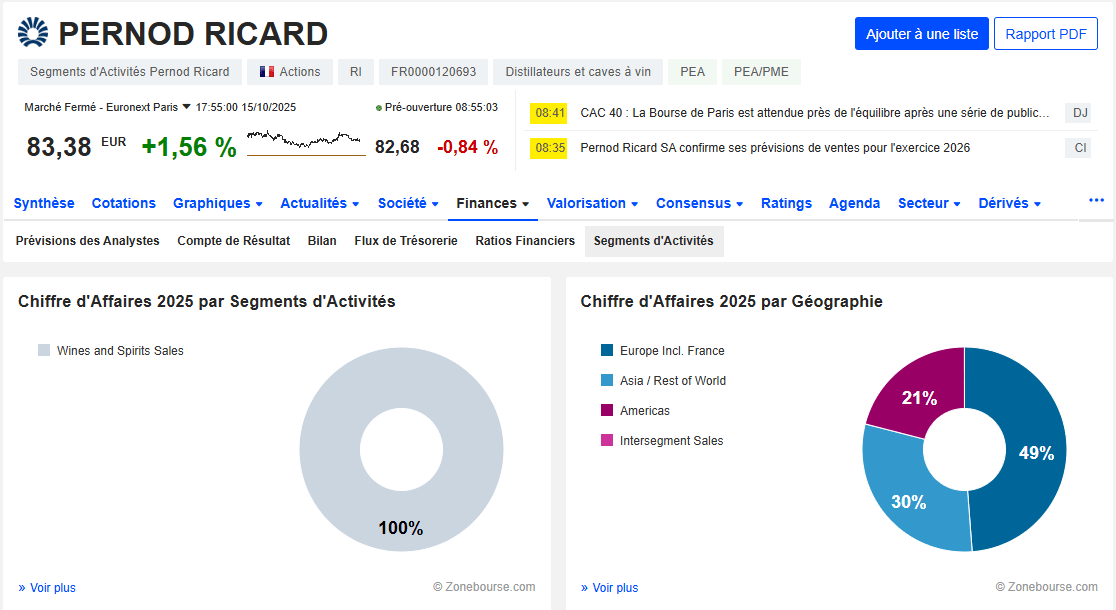The width and height of the screenshot is (1116, 610).
Task: Open Ratios Financiers sub-tab
Action: 525,241
